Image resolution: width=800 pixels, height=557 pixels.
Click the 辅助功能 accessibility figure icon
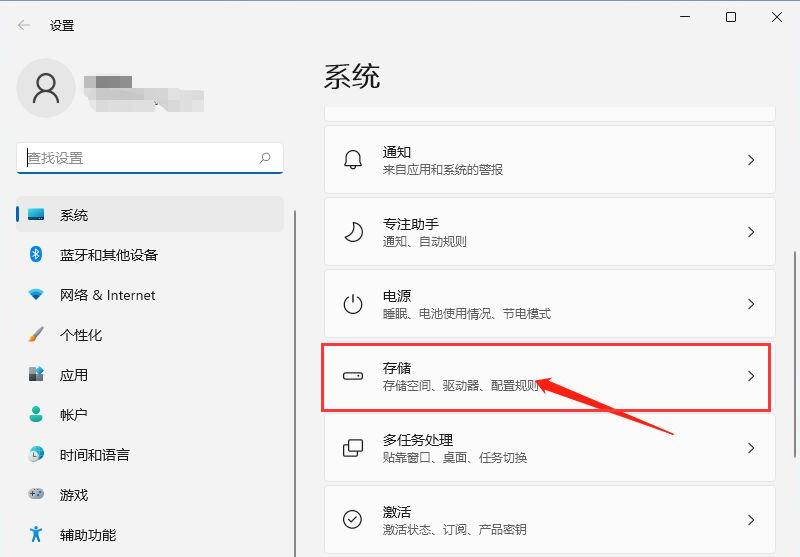tap(36, 534)
